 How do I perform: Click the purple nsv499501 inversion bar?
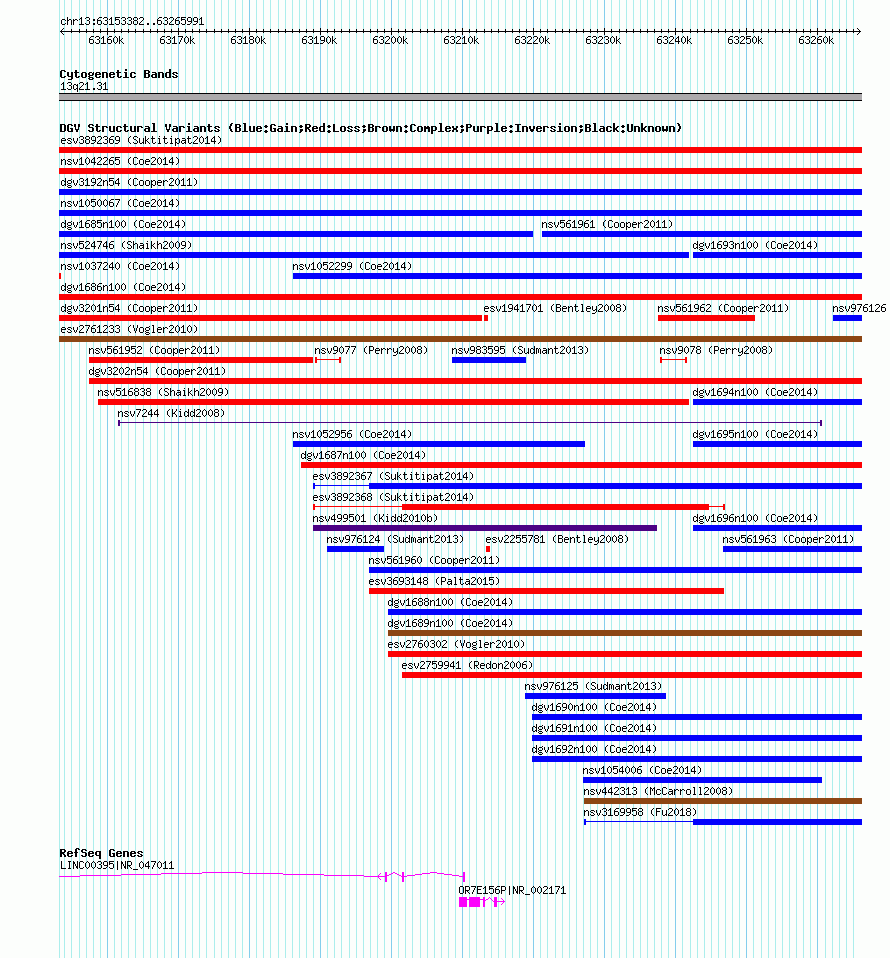(x=485, y=528)
